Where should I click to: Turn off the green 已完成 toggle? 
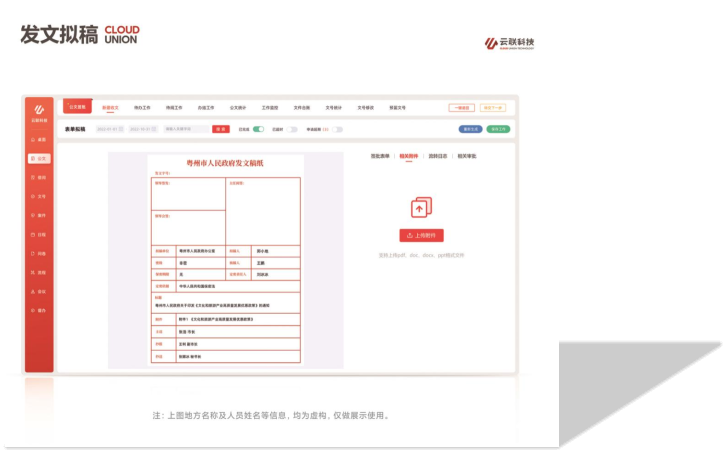258,129
